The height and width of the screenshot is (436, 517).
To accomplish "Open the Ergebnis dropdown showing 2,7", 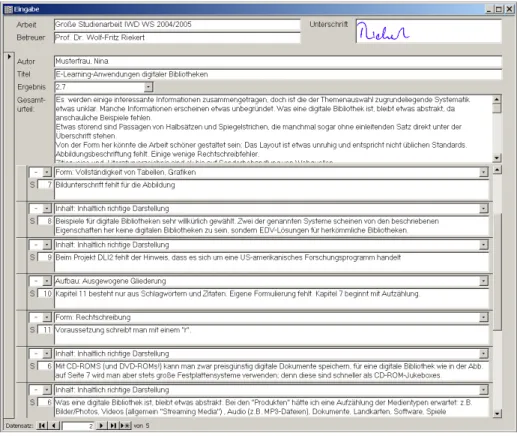I will [148, 87].
